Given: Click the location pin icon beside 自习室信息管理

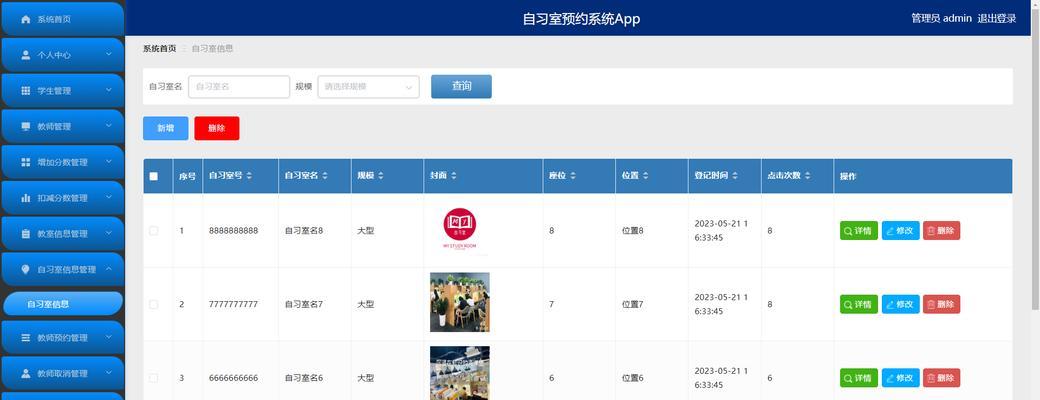Looking at the screenshot, I should pos(26,269).
